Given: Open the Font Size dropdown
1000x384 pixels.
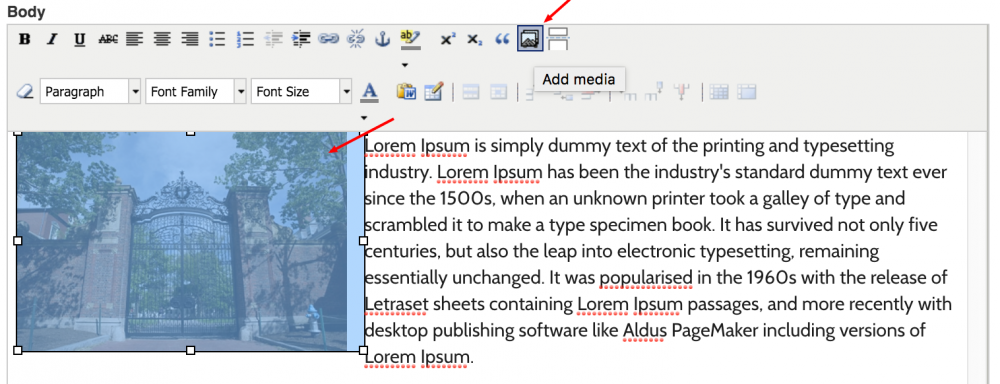Looking at the screenshot, I should coord(302,92).
